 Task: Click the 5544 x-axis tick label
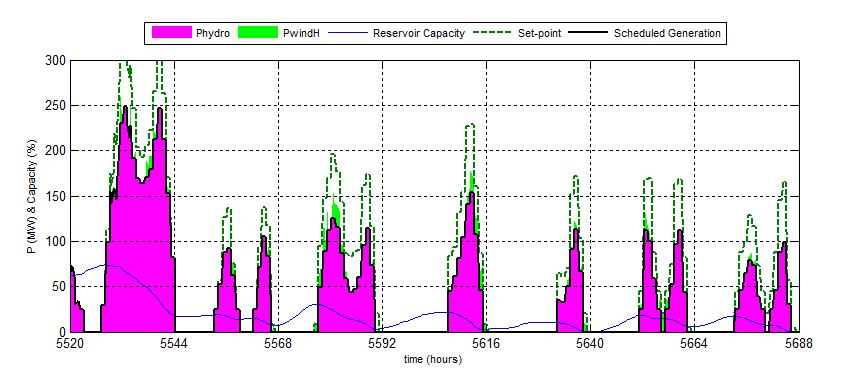(175, 343)
